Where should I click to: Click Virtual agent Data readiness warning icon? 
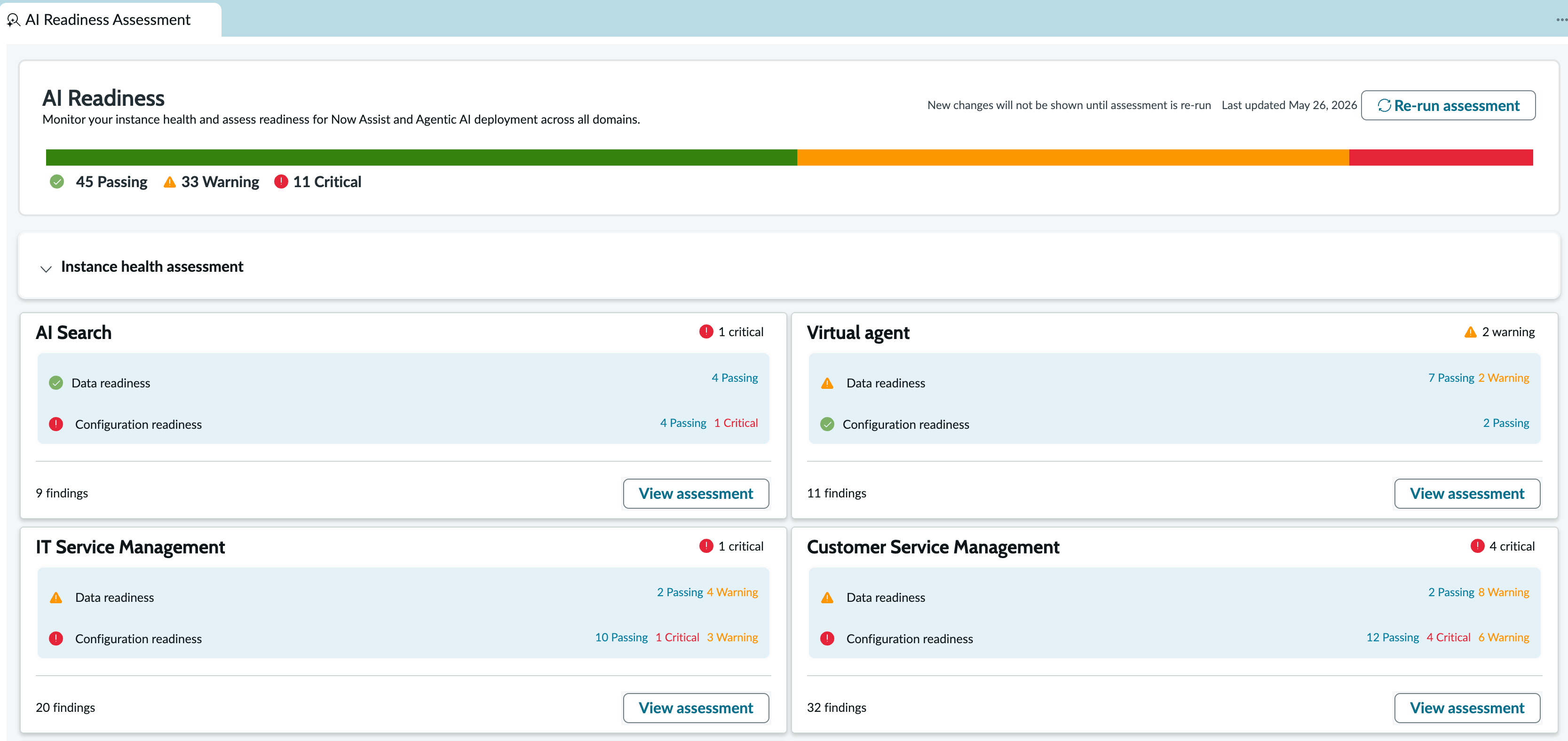[827, 383]
